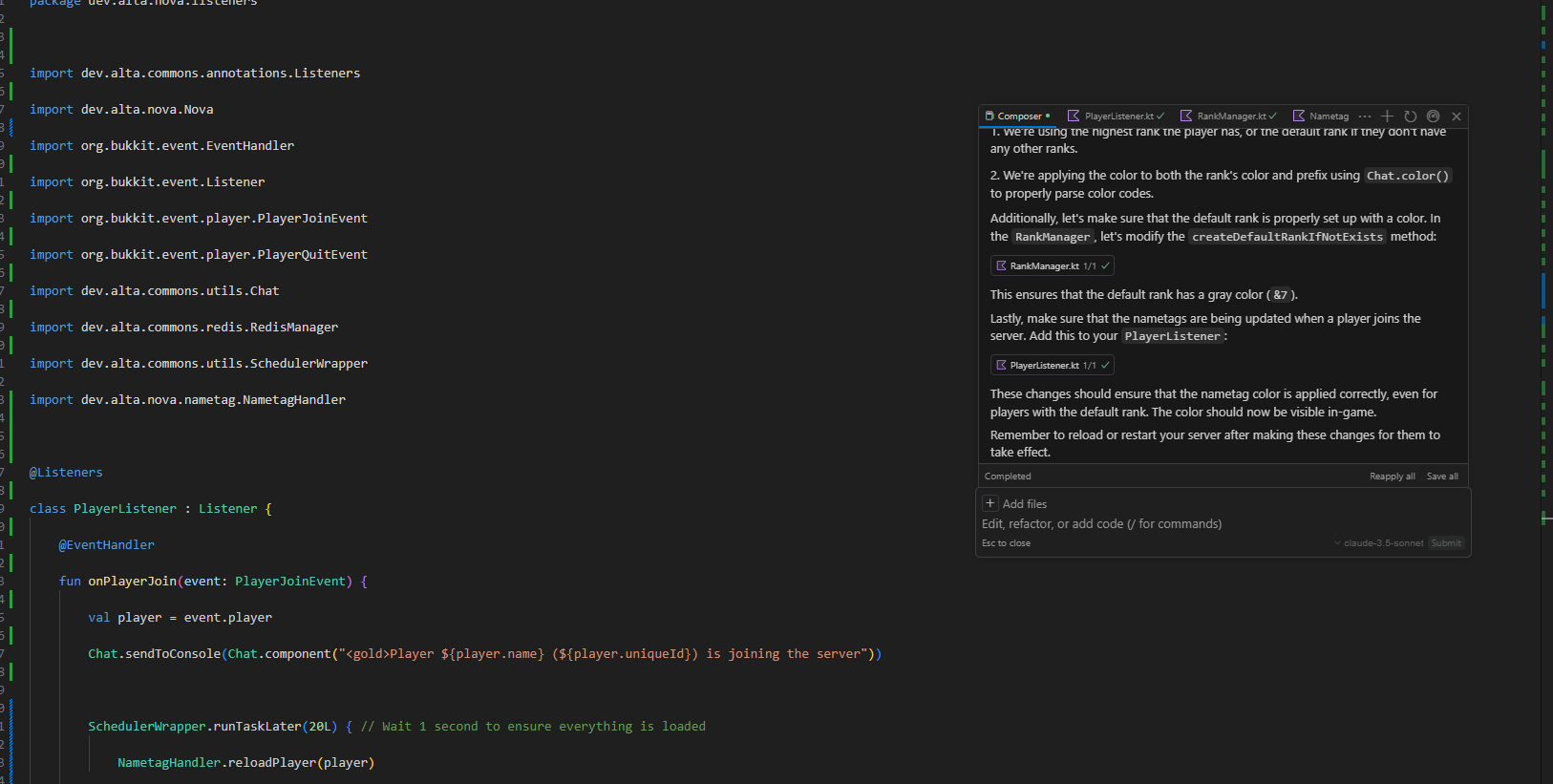This screenshot has width=1553, height=784.
Task: Click Save all
Action: click(1442, 477)
